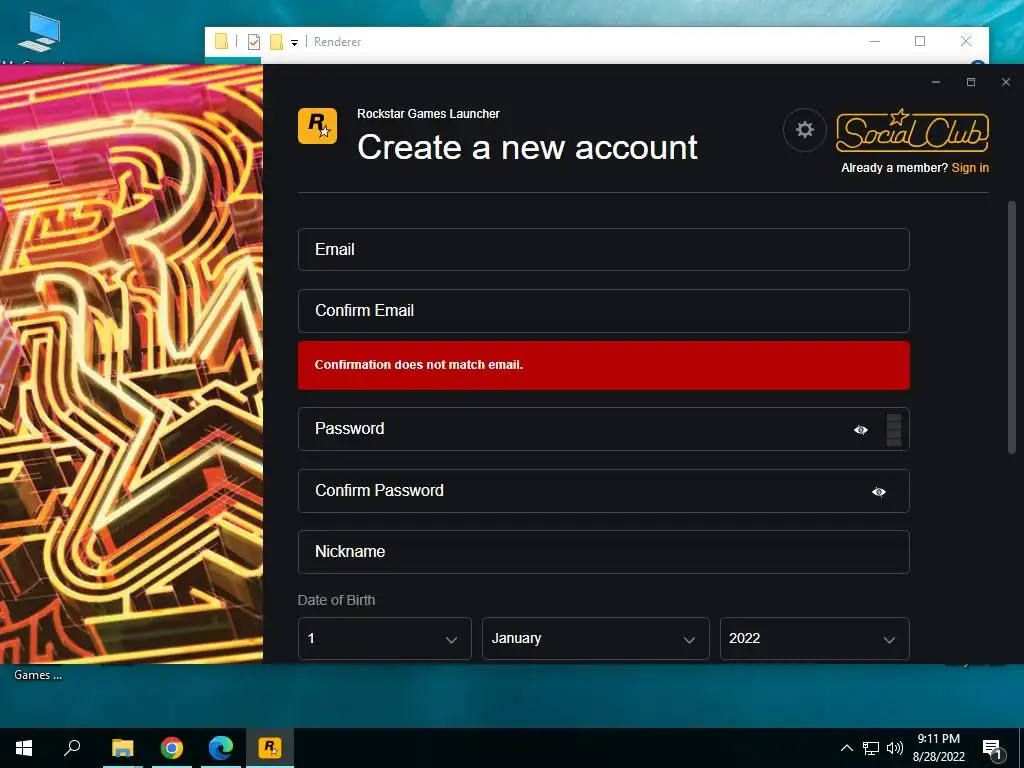The image size is (1024, 768).
Task: Follow the Sign in link
Action: pyautogui.click(x=970, y=168)
